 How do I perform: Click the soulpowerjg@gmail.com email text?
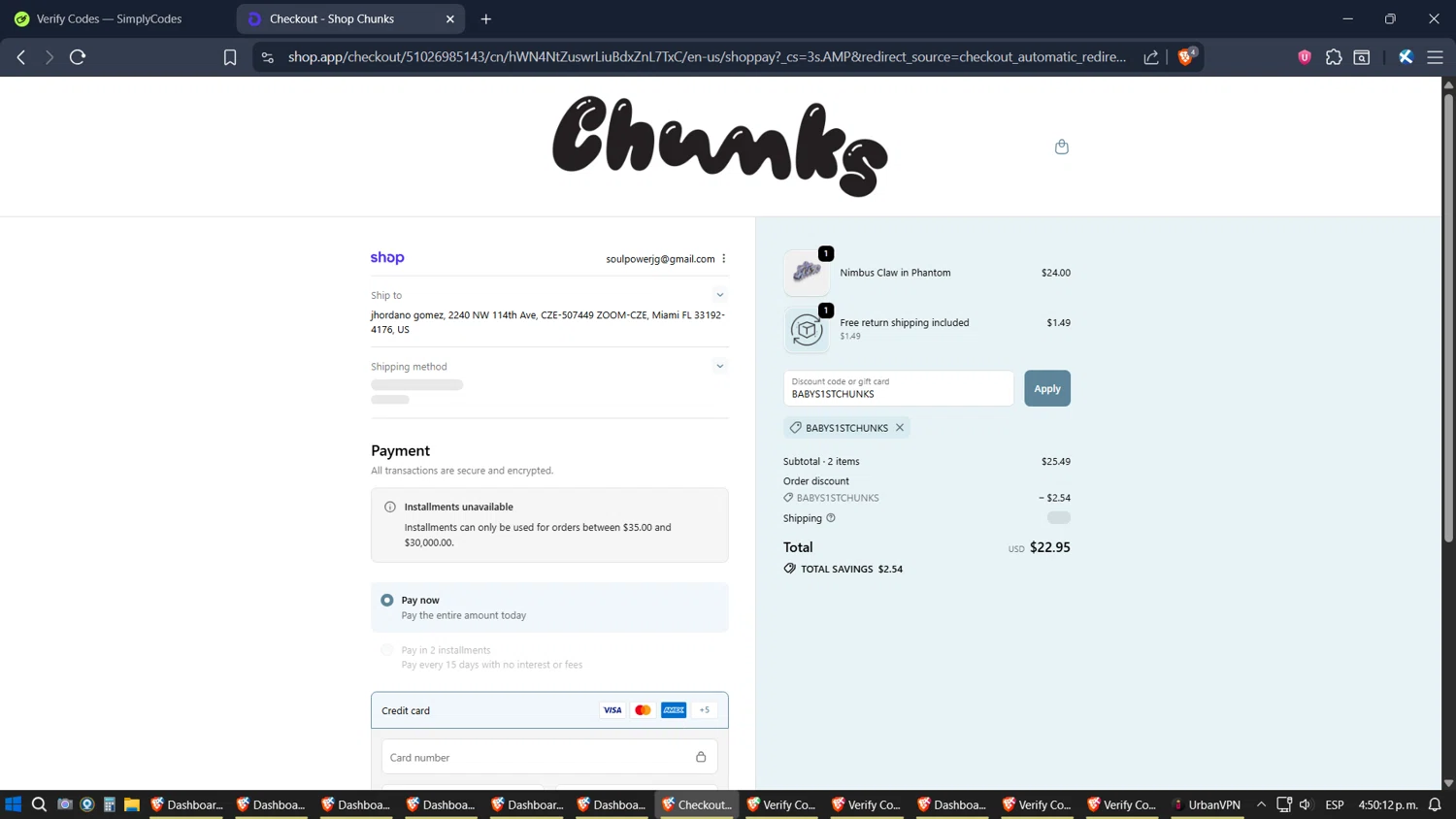click(x=660, y=259)
